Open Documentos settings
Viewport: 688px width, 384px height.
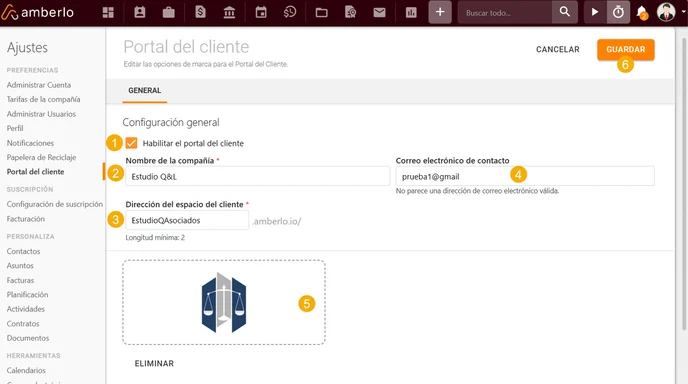click(28, 338)
